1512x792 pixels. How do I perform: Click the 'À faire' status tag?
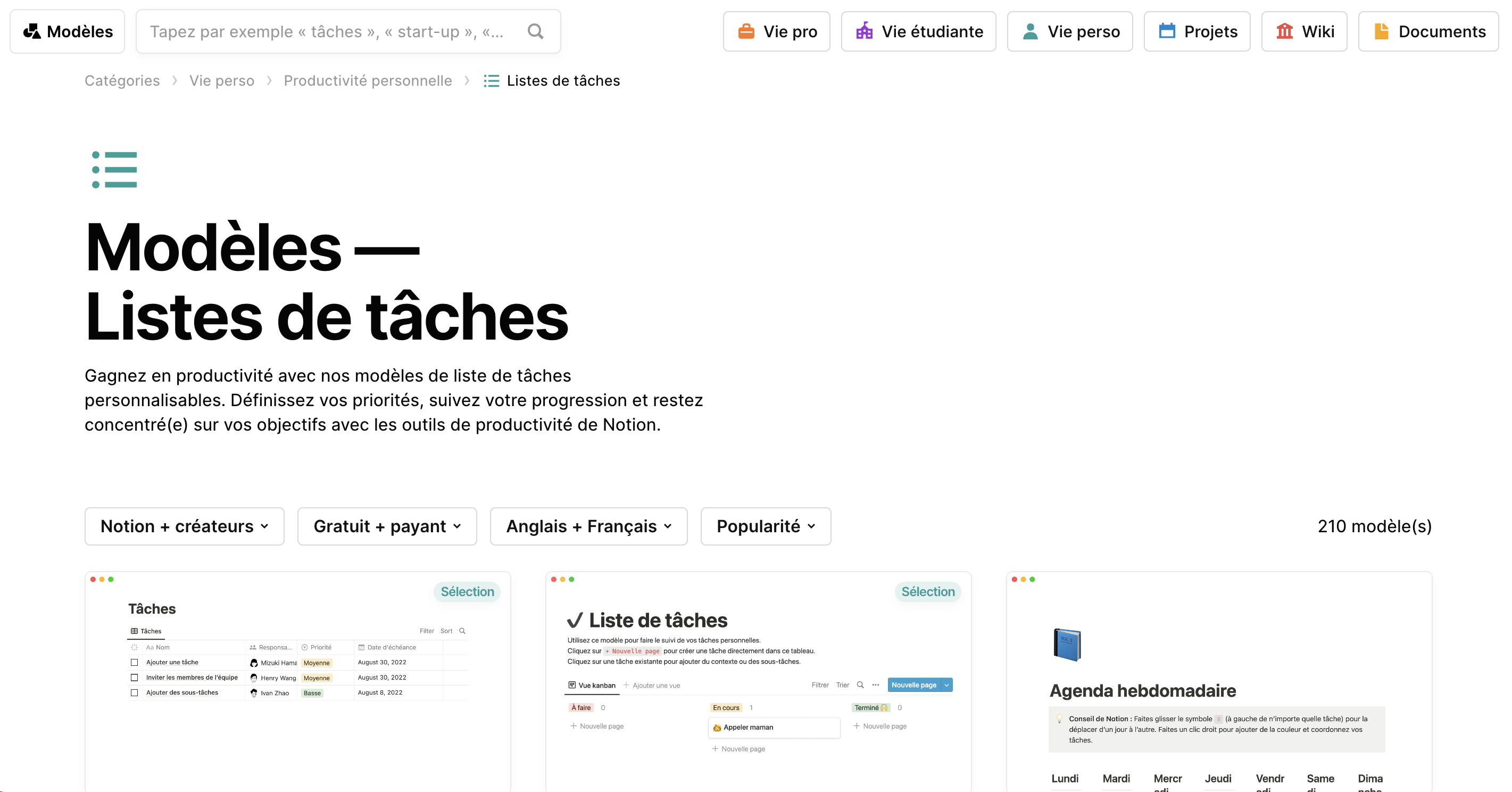581,708
